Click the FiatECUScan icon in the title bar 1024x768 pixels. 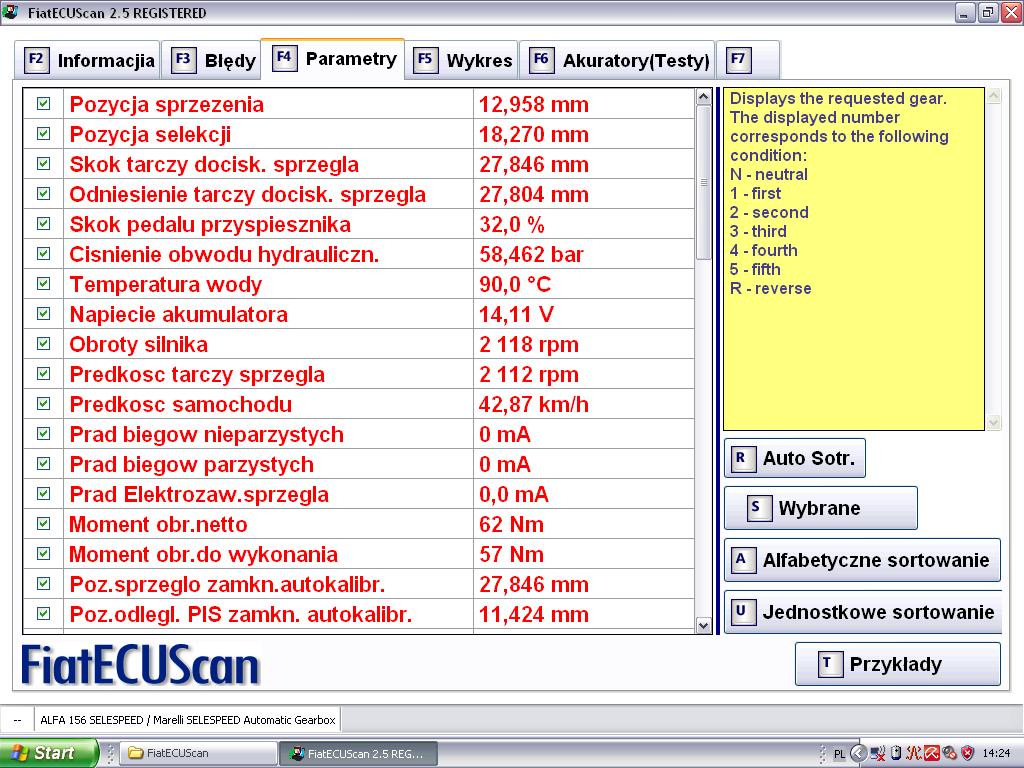point(10,12)
